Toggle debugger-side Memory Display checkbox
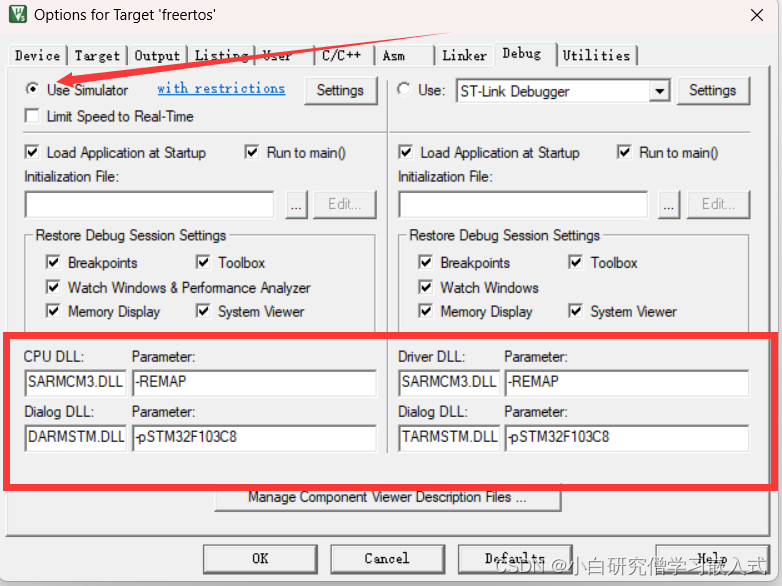 [425, 311]
